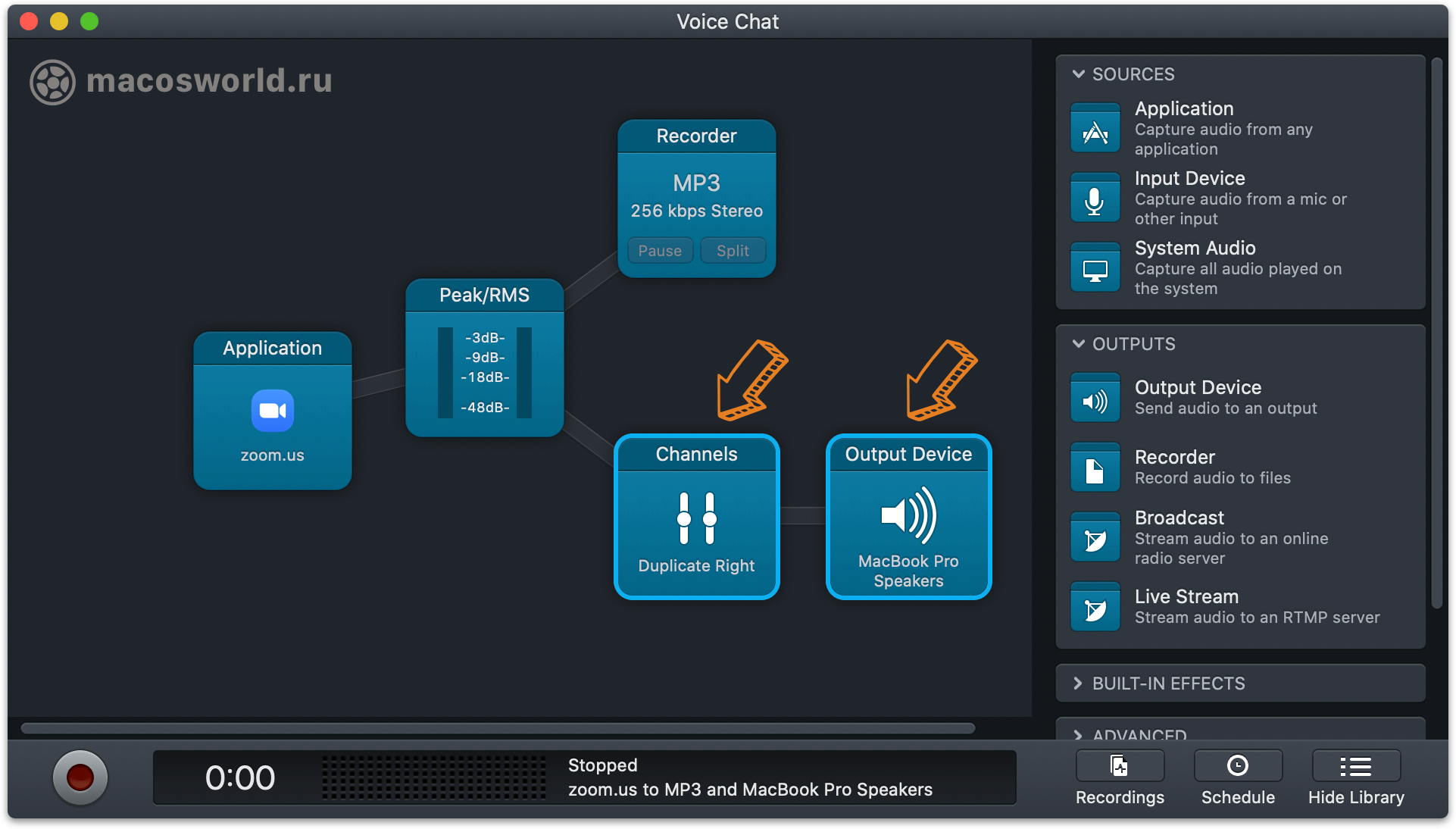Click the Channels sliders icon block
1456x829 pixels.
pos(696,518)
